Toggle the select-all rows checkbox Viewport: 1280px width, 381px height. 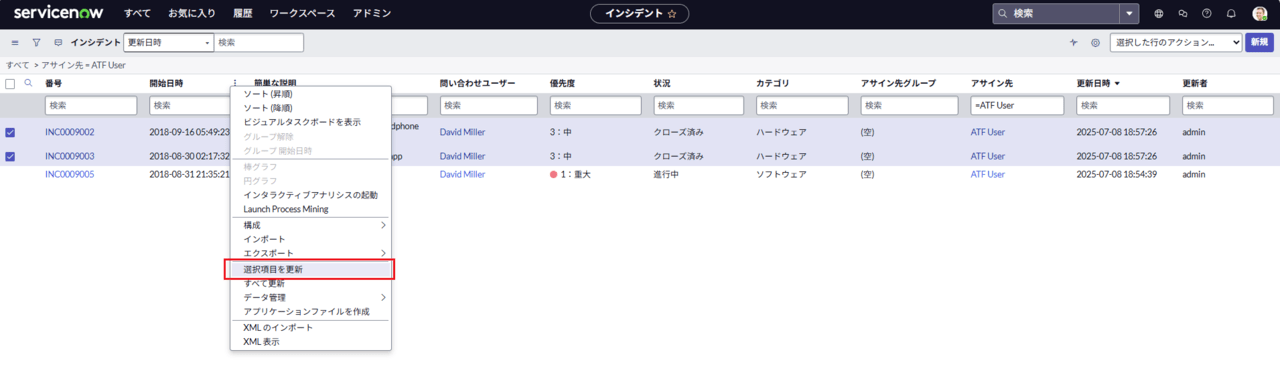(x=10, y=84)
